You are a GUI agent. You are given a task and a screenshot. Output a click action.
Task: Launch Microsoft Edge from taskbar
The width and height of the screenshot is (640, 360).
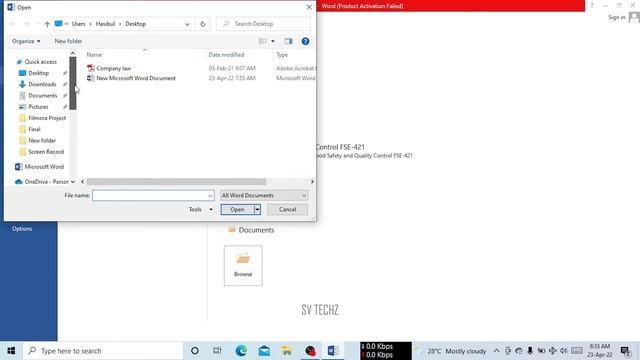(241, 351)
